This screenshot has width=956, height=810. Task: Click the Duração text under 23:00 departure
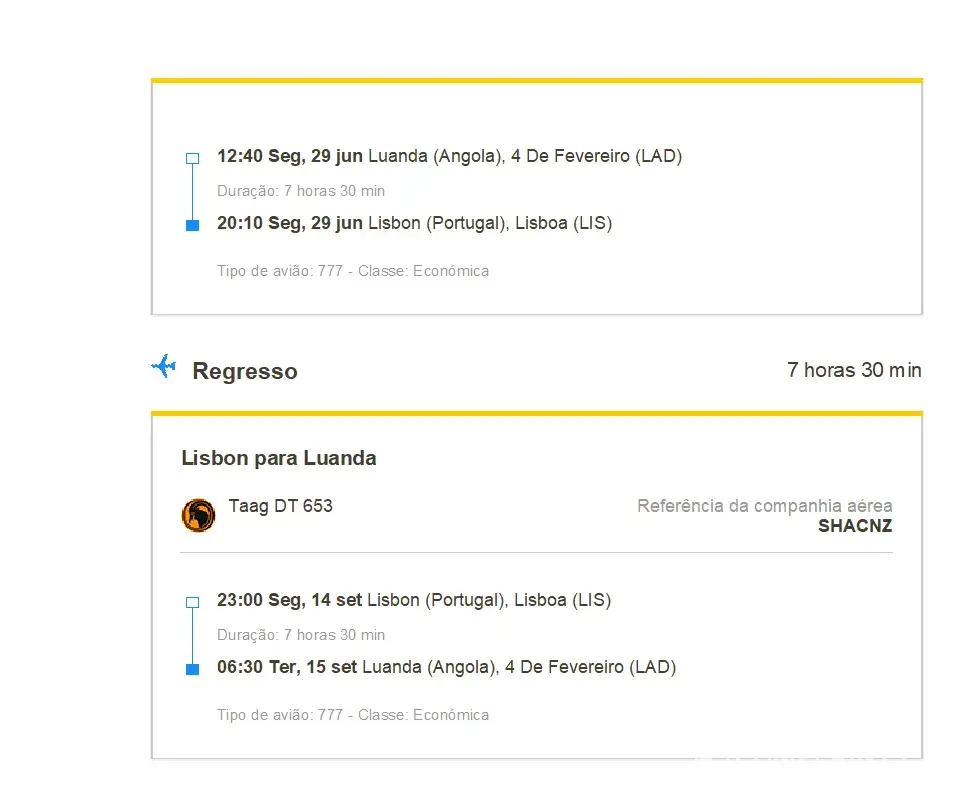click(x=301, y=635)
